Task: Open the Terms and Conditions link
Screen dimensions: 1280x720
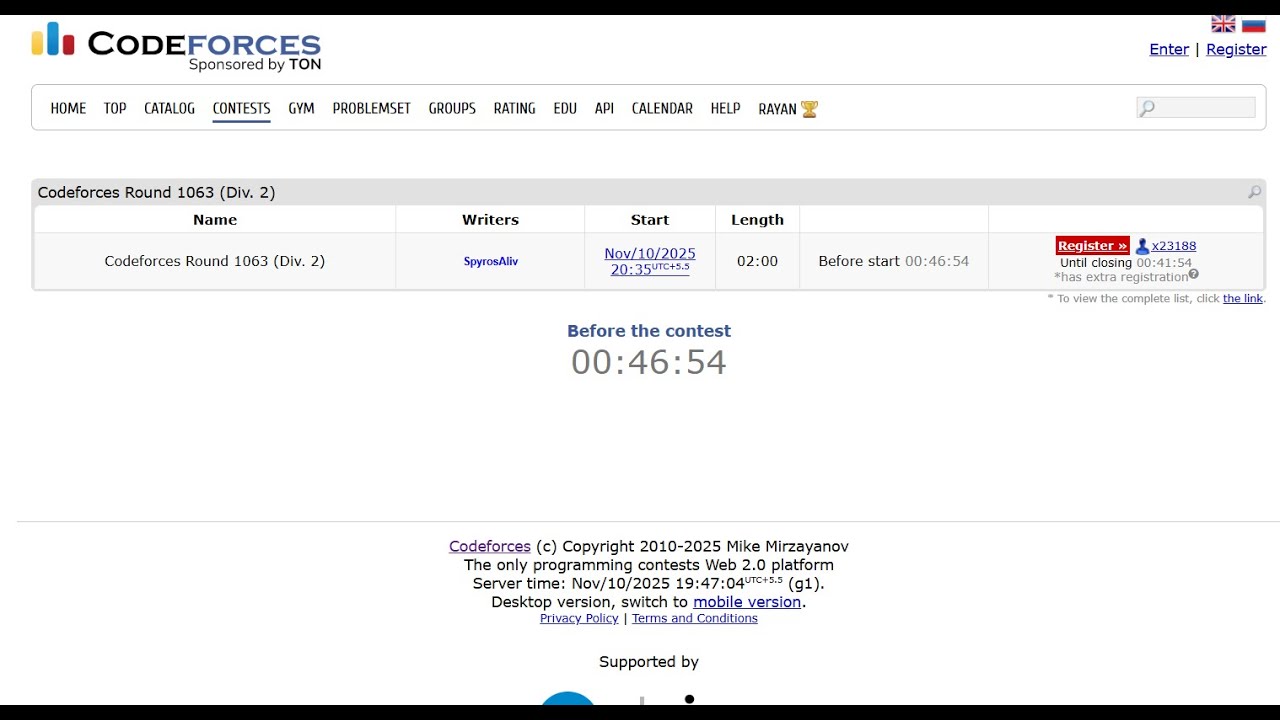Action: (695, 618)
